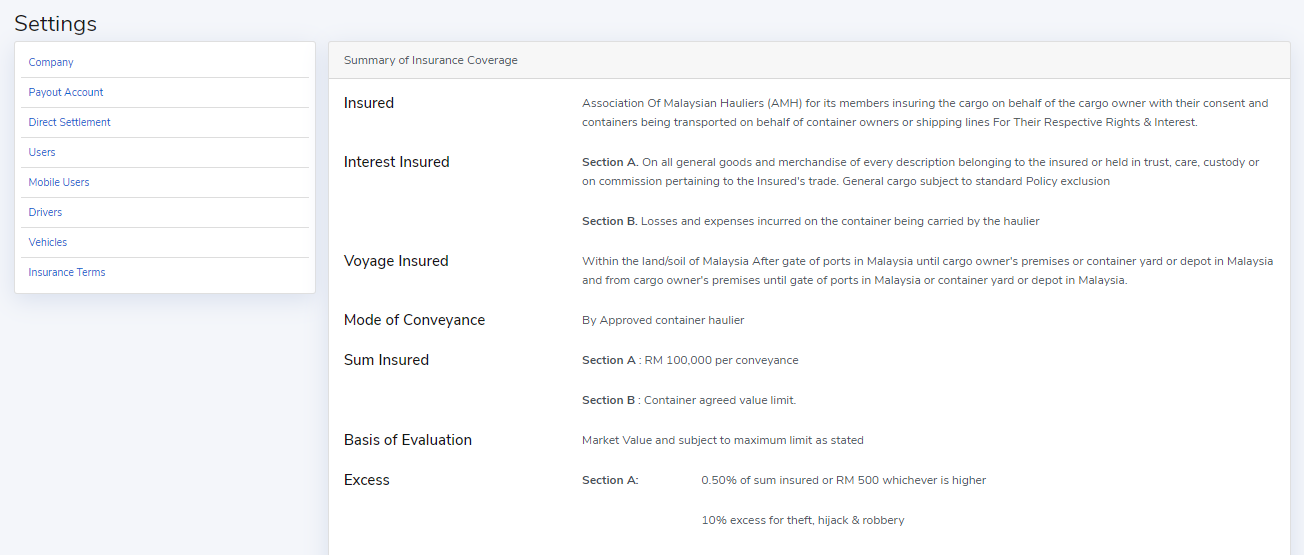The height and width of the screenshot is (555, 1304).
Task: Select the Sum Insured label
Action: click(x=386, y=360)
